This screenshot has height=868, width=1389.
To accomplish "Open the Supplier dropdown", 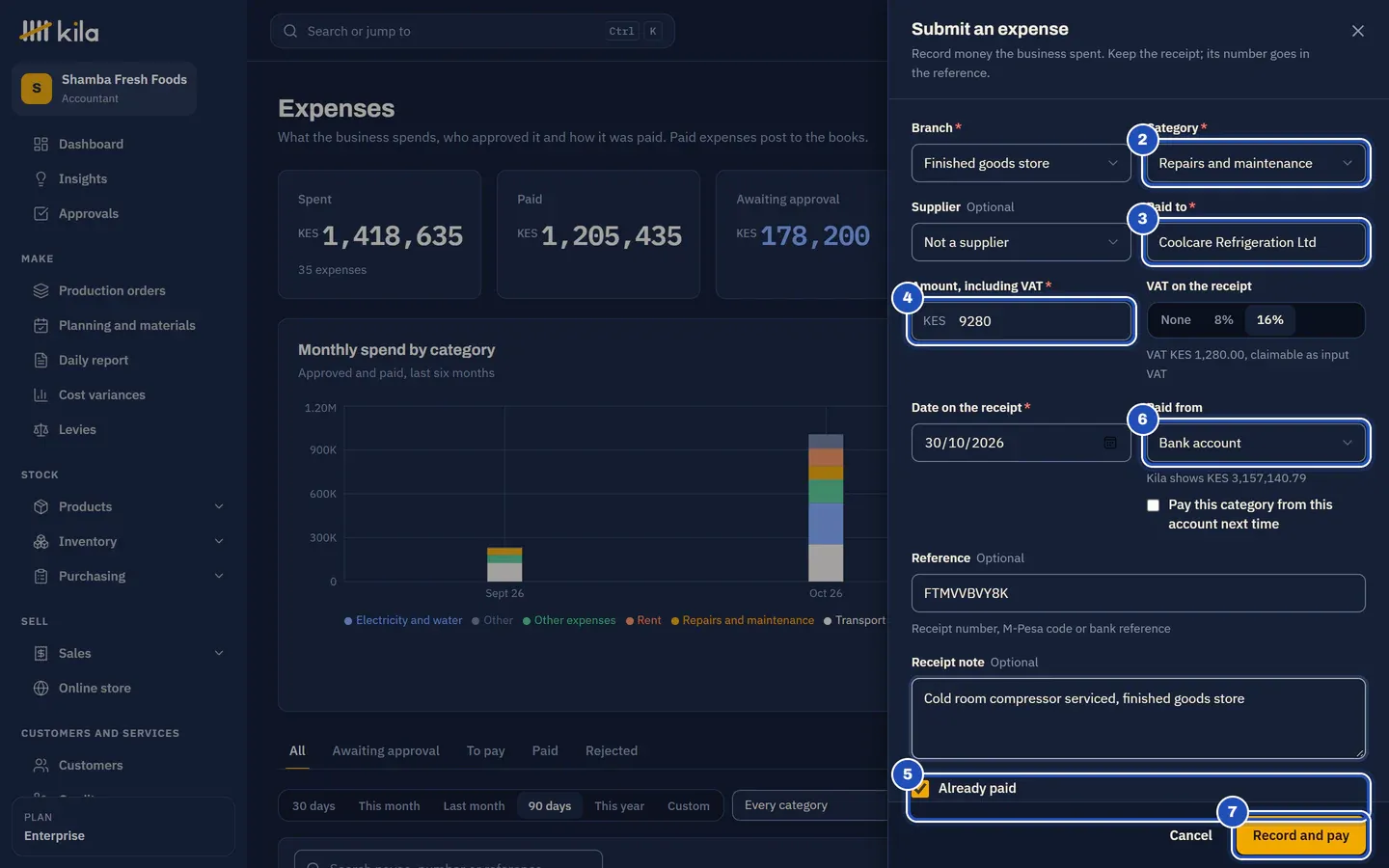I will (x=1021, y=242).
